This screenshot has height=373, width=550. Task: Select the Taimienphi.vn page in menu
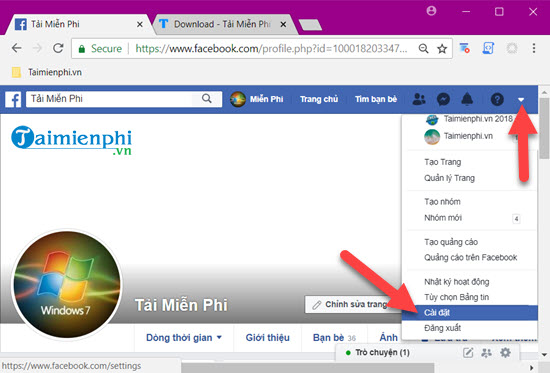pos(469,136)
